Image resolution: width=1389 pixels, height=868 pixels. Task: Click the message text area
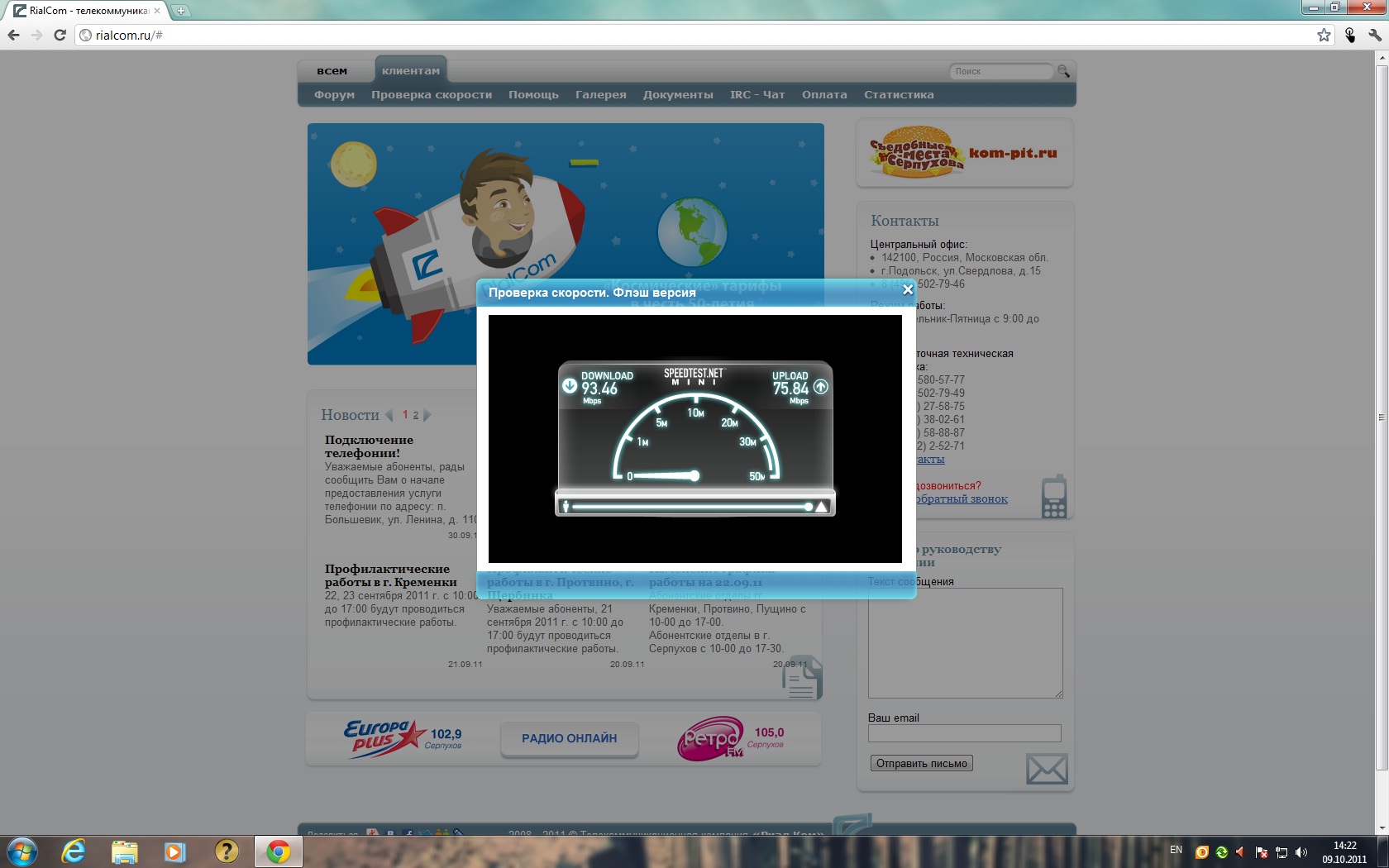965,642
